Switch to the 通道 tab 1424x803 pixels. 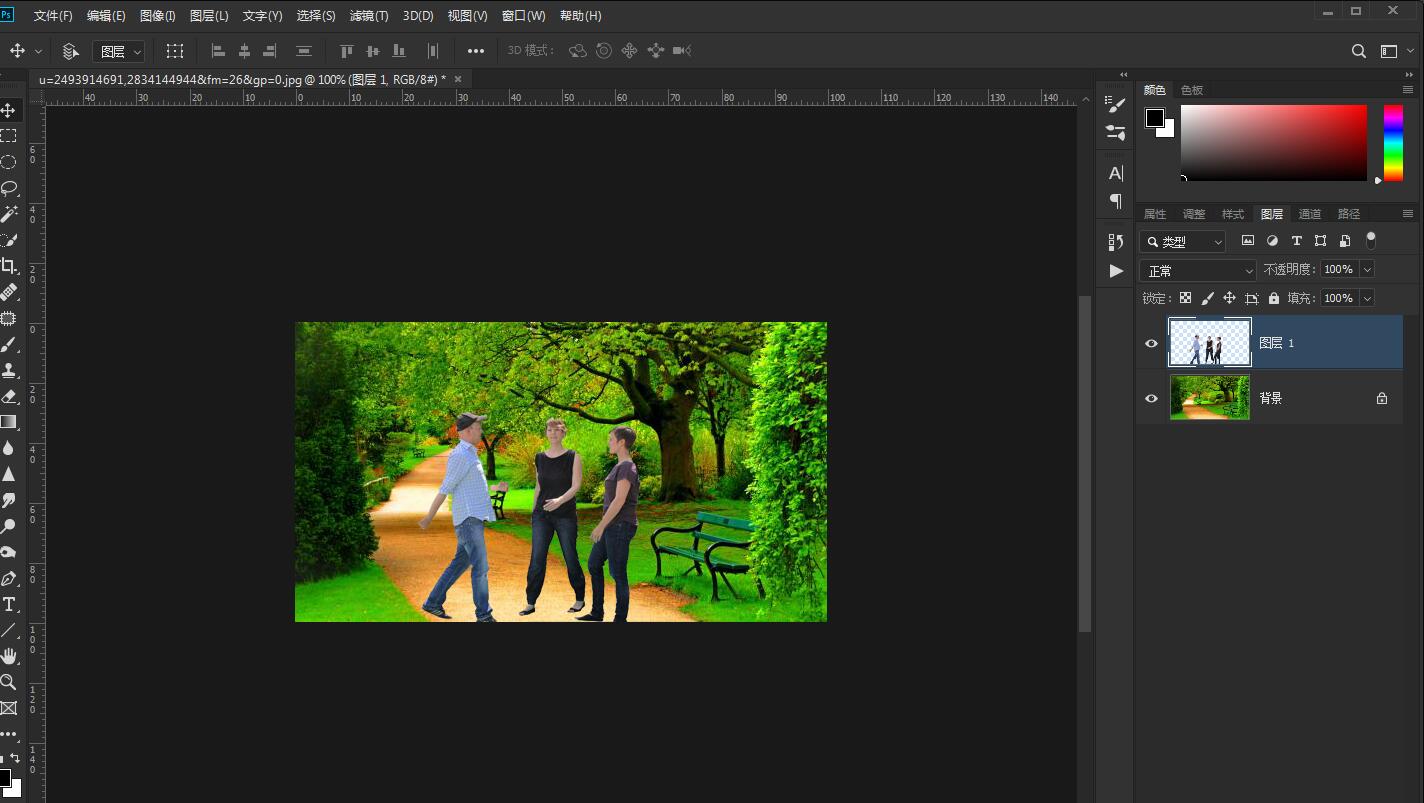pyautogui.click(x=1310, y=214)
